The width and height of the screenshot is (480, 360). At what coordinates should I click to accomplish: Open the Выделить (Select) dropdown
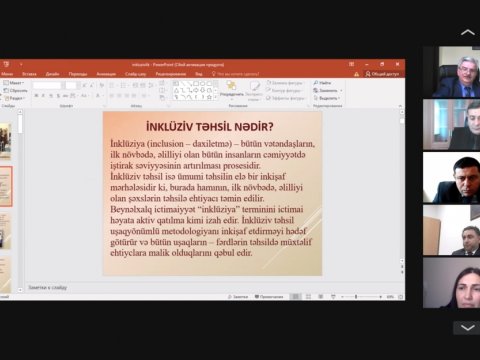coord(327,98)
